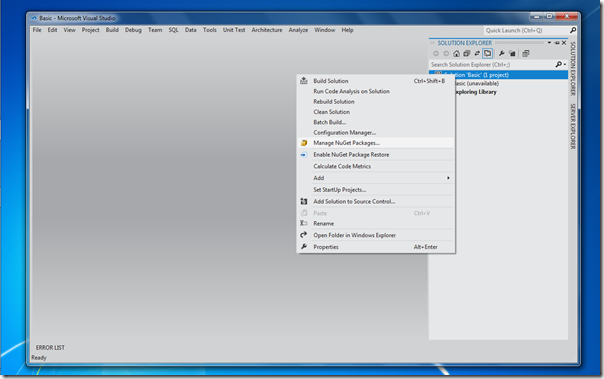This screenshot has height=379, width=604.
Task: Click the NuGet icon beside Manage NuGet Packages
Action: click(x=304, y=143)
